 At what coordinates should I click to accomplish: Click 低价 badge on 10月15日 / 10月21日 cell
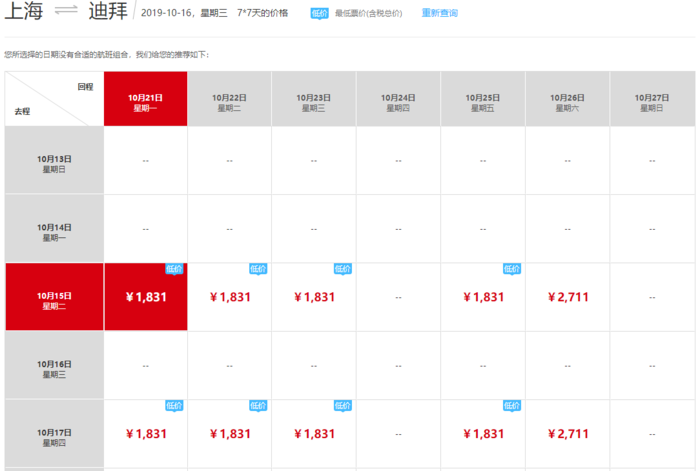(x=175, y=269)
